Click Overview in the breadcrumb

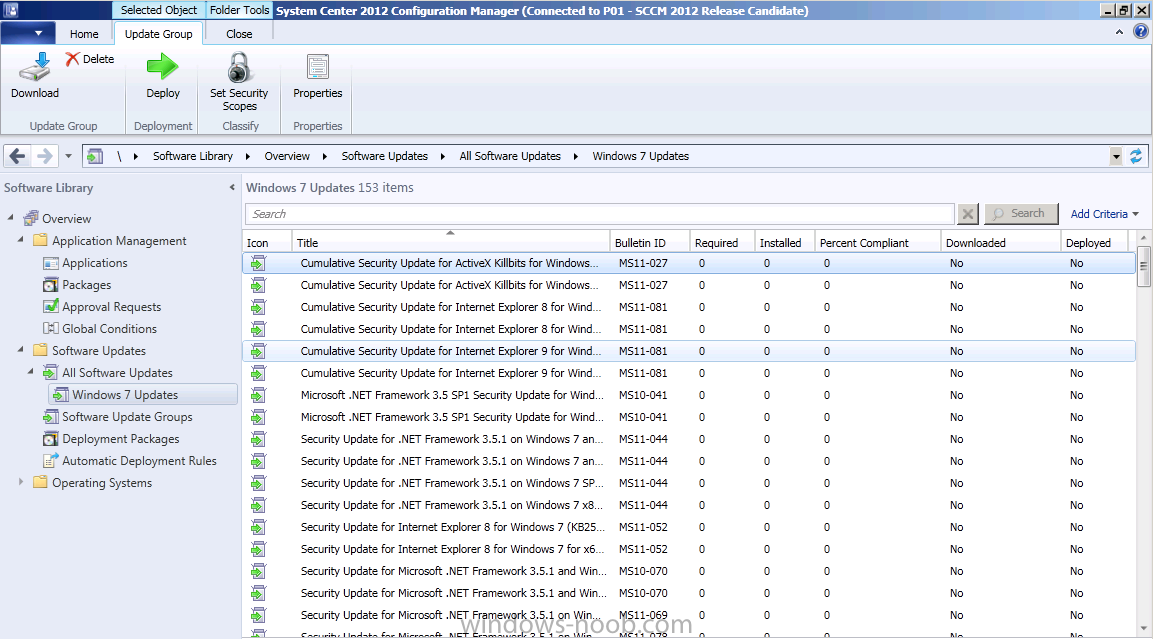pyautogui.click(x=287, y=156)
